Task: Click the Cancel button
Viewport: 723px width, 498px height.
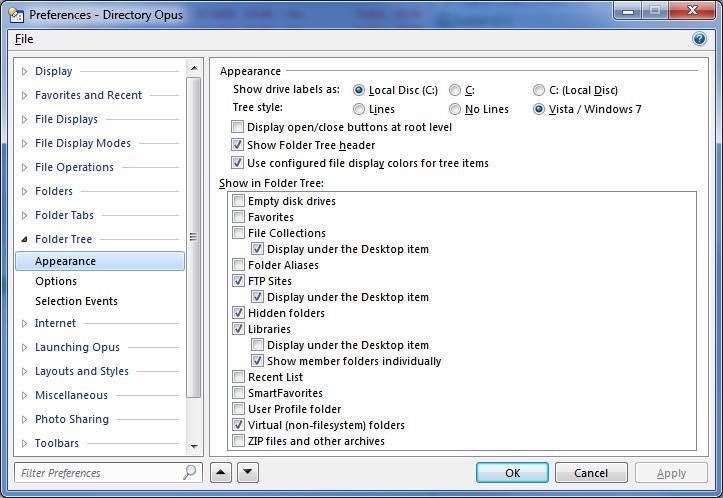Action: [x=591, y=473]
